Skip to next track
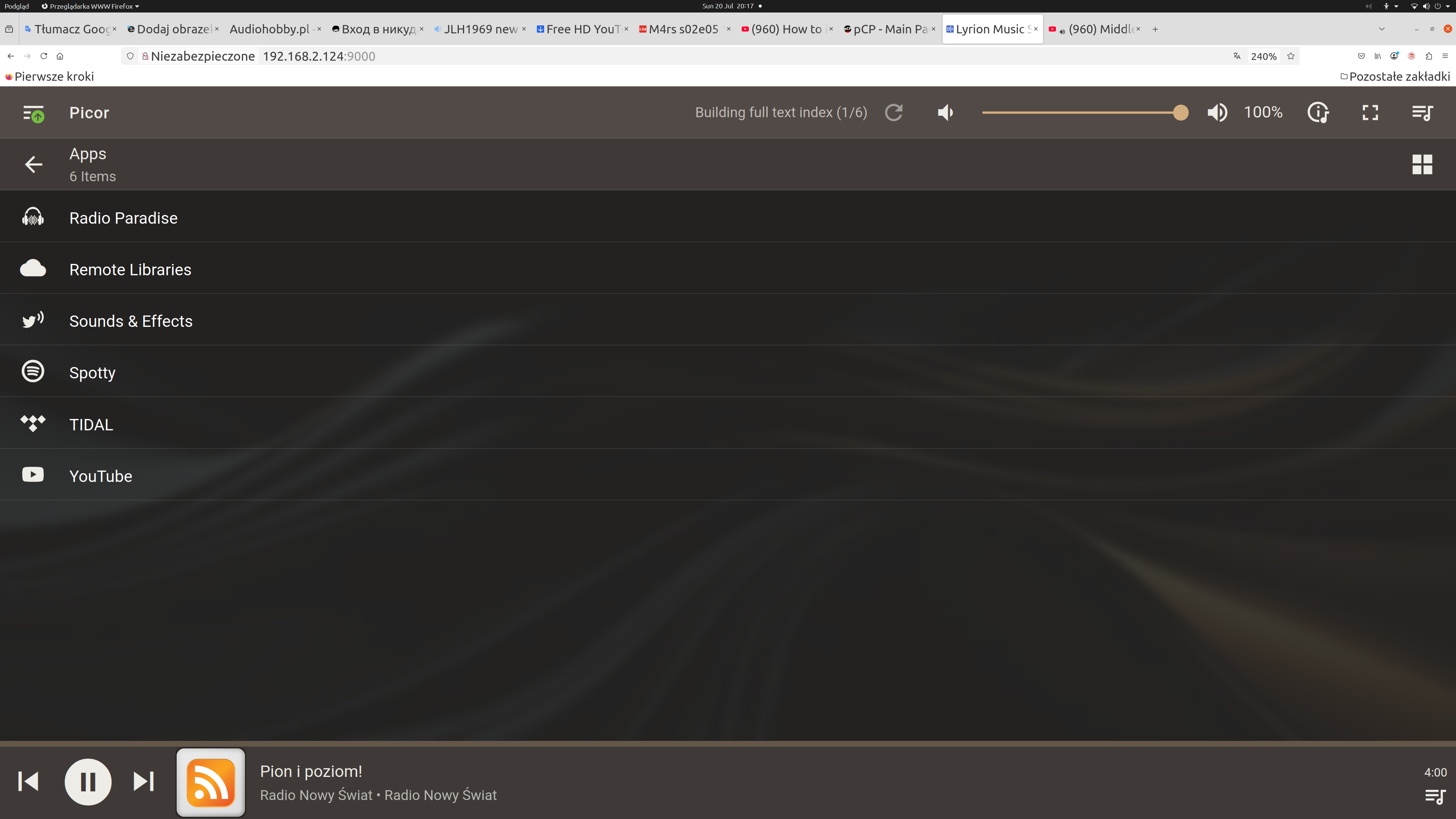The width and height of the screenshot is (1456, 819). coord(144,782)
